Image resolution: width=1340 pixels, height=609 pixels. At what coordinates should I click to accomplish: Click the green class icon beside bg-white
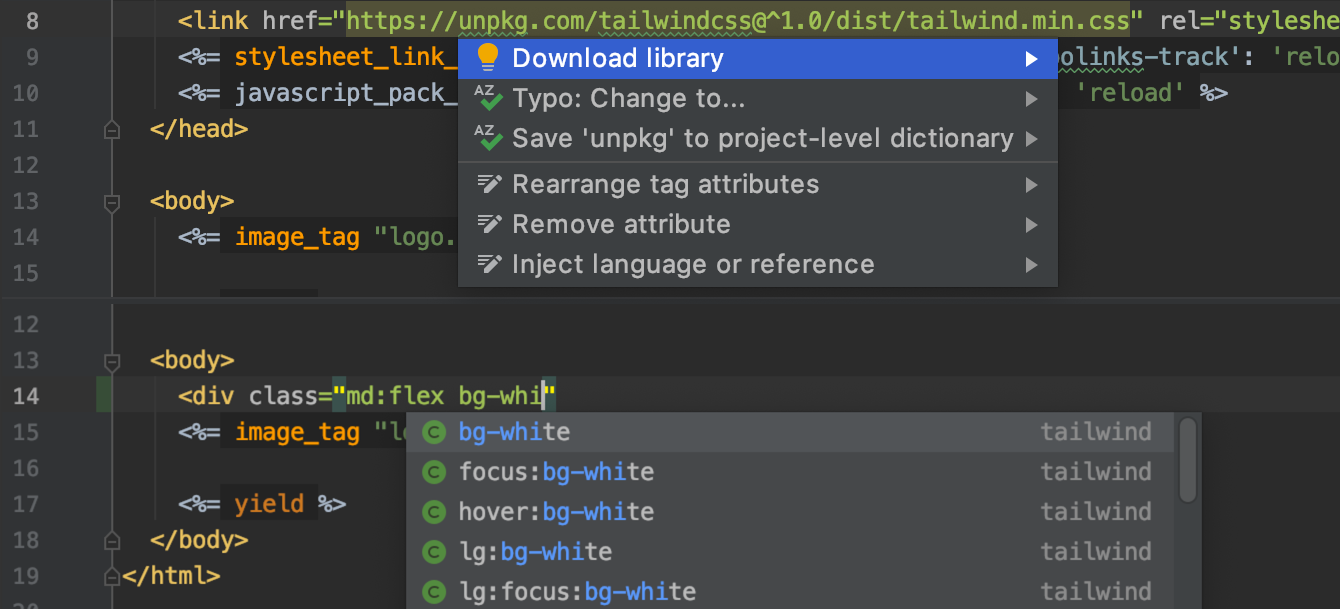click(433, 432)
